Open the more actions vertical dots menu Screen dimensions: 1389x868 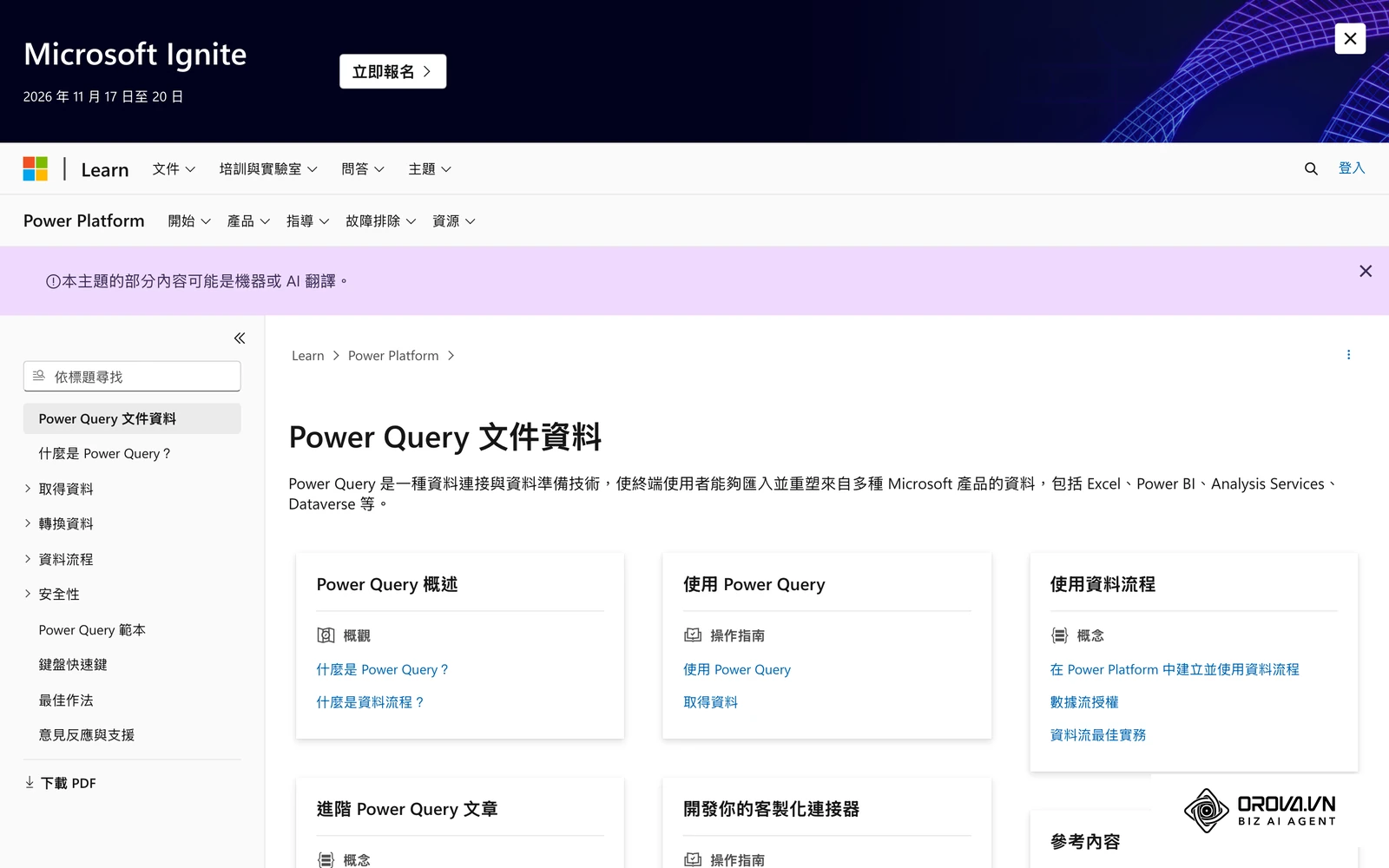pyautogui.click(x=1348, y=355)
